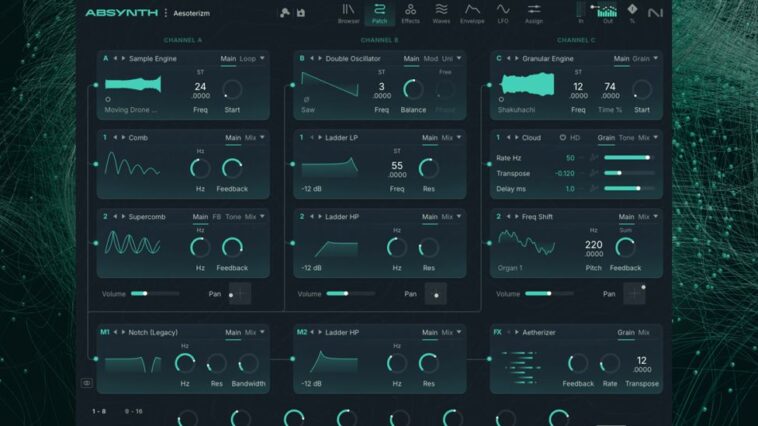Screen dimensions: 758x426
Task: Open the menu dots next to Absynth logo
Action: point(166,13)
